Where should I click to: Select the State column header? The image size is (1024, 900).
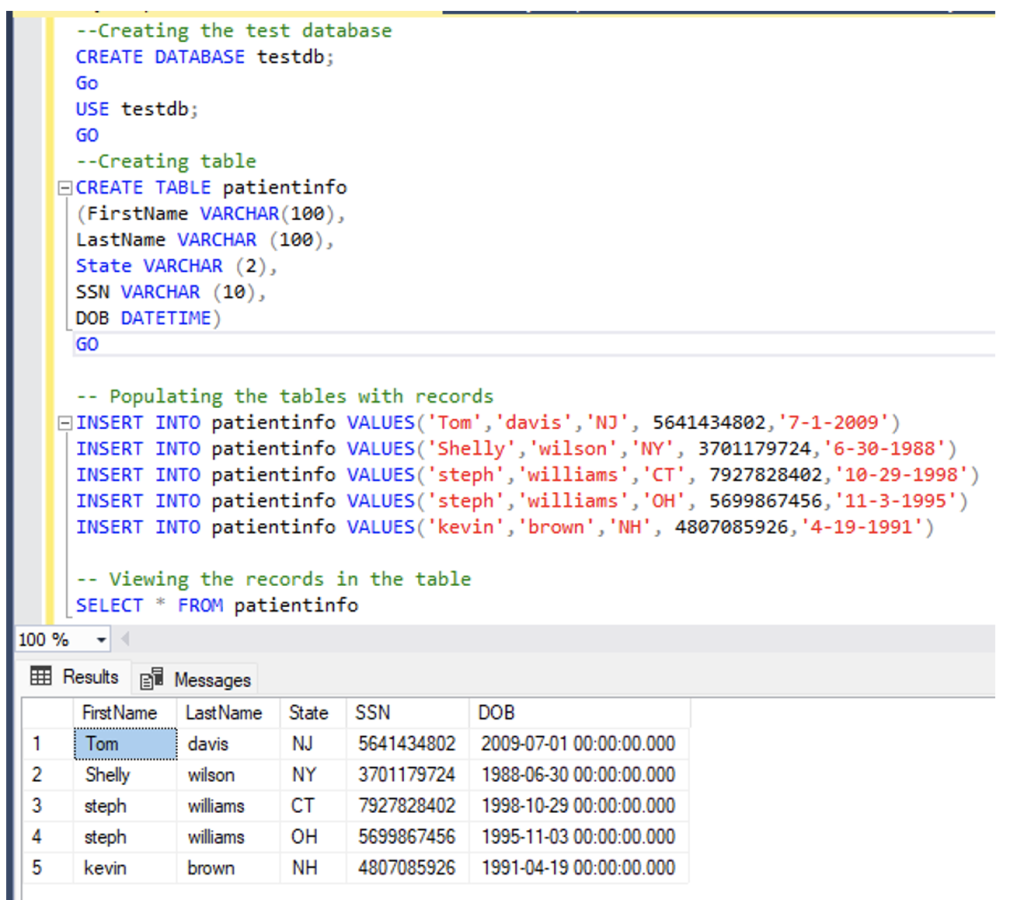point(308,713)
